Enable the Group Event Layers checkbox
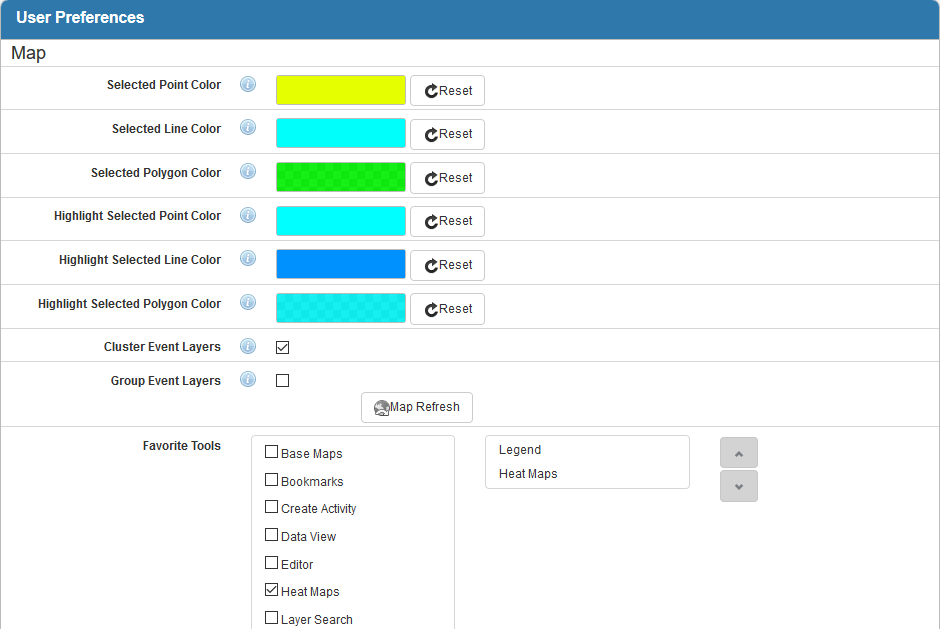This screenshot has height=629, width=940. point(282,379)
